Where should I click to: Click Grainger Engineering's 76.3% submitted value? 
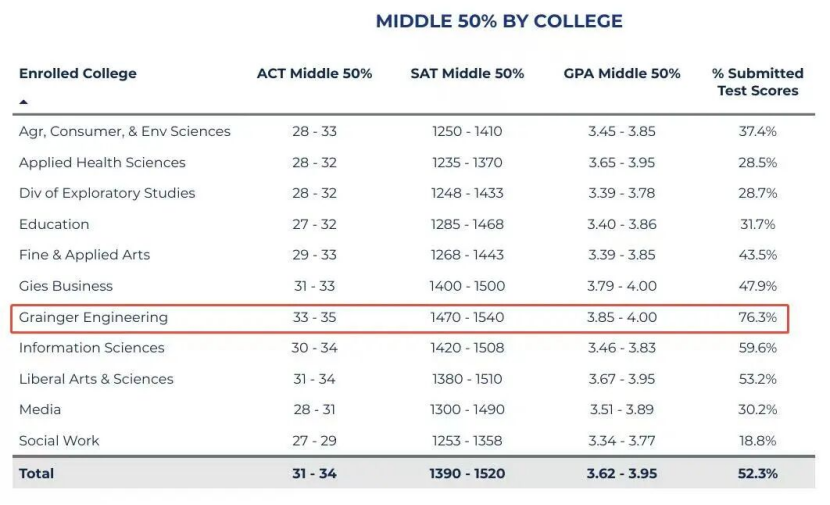click(757, 317)
